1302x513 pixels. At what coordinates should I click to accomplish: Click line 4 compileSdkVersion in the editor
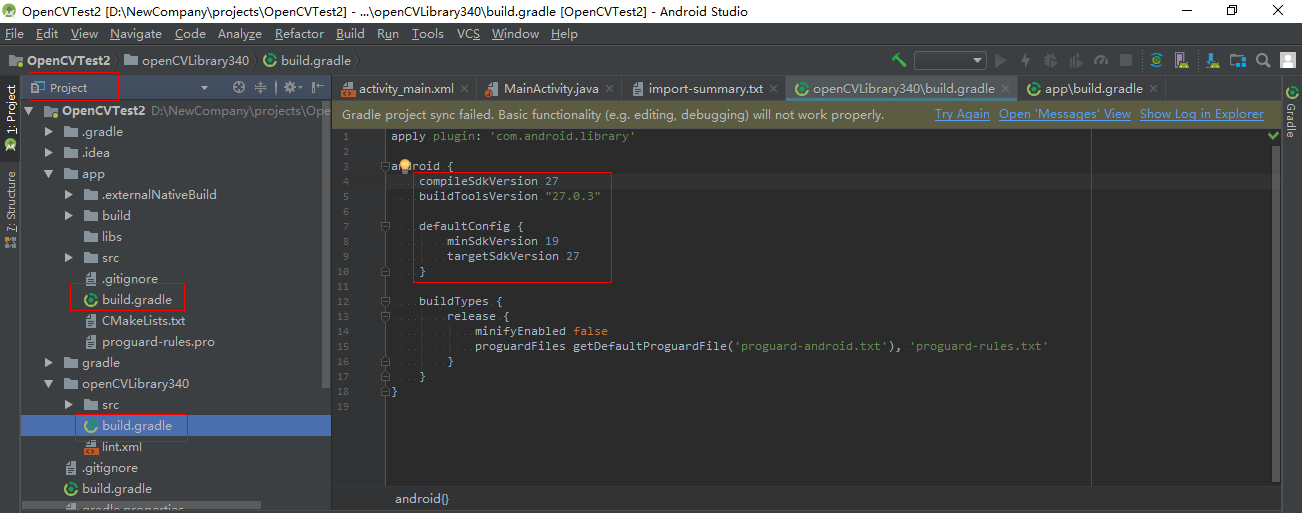tap(488, 181)
